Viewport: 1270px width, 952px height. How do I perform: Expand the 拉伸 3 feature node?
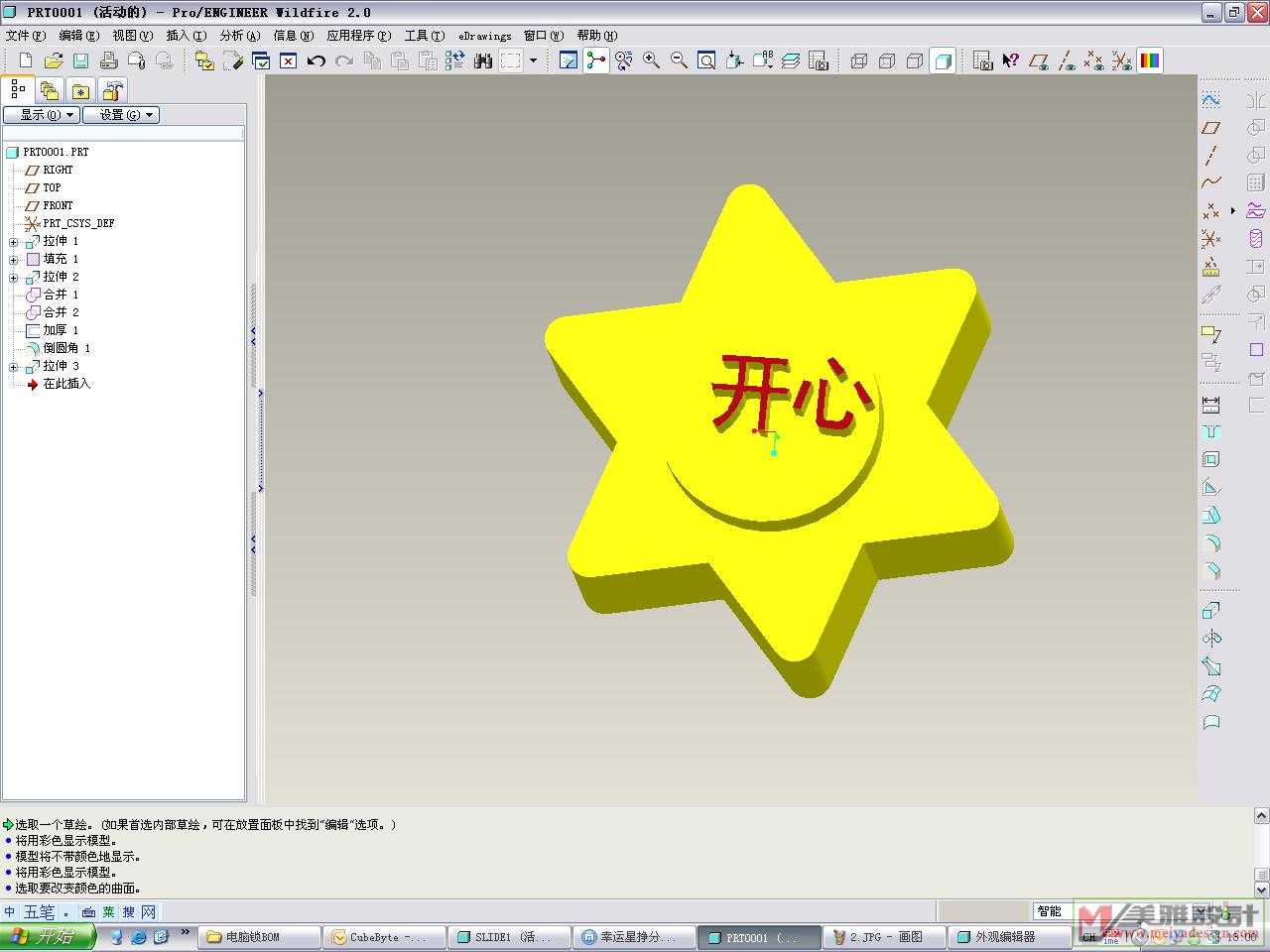[x=13, y=367]
